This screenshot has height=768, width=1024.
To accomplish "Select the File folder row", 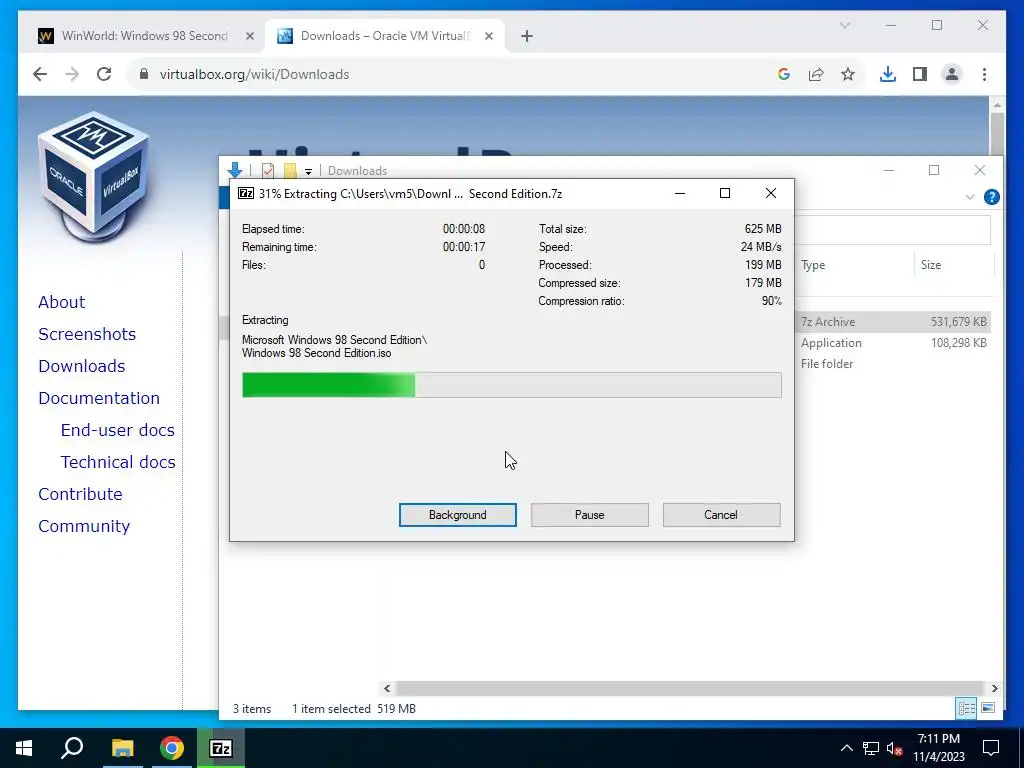I will tap(893, 363).
